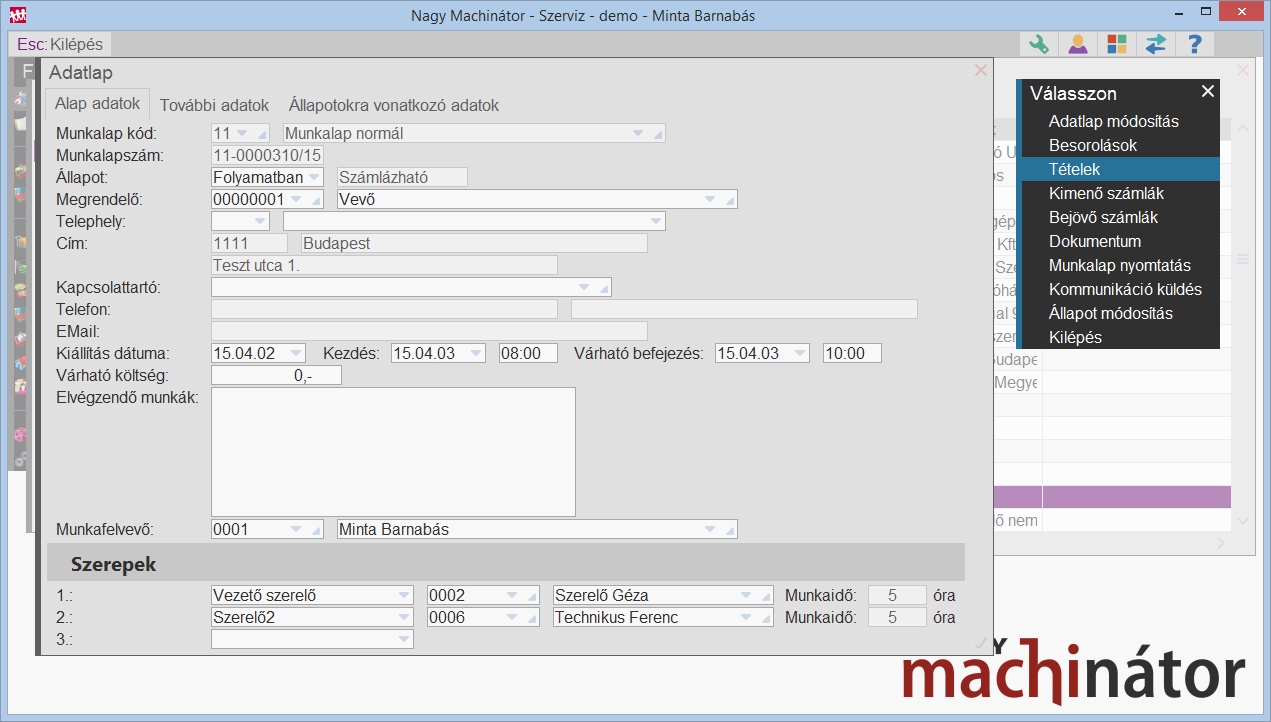Click the red Machinátor app icon in title bar

[x=18, y=15]
